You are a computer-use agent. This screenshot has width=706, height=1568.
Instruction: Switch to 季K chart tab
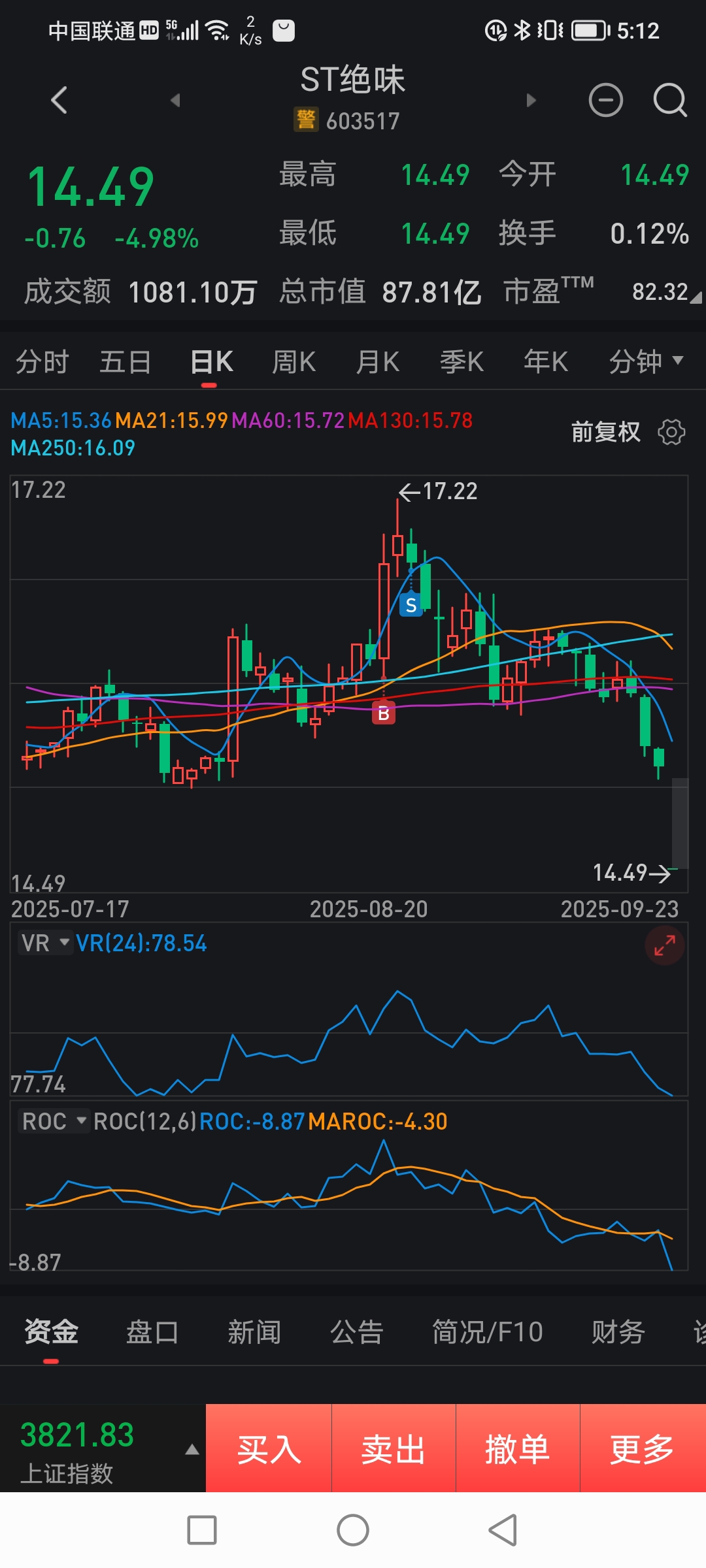(462, 361)
